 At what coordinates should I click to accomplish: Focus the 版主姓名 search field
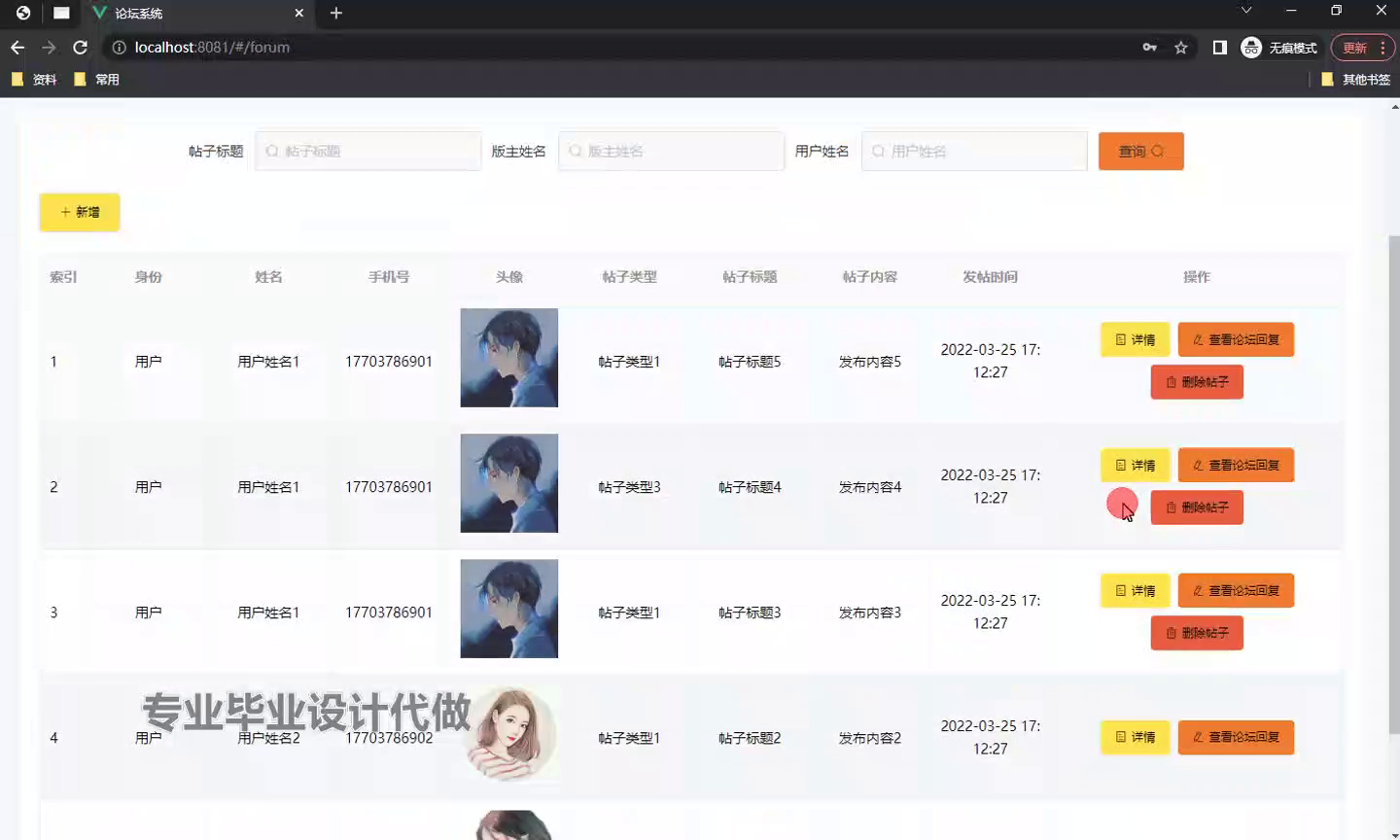(671, 151)
